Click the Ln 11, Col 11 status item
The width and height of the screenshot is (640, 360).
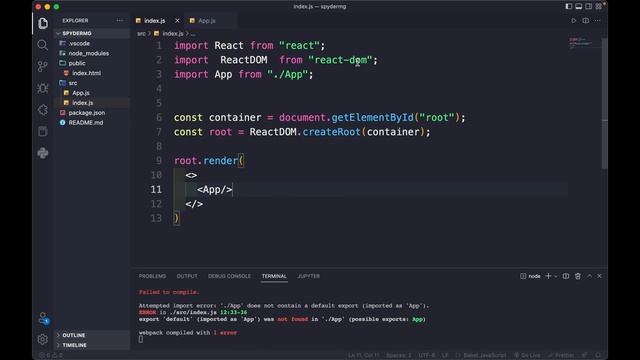point(364,355)
